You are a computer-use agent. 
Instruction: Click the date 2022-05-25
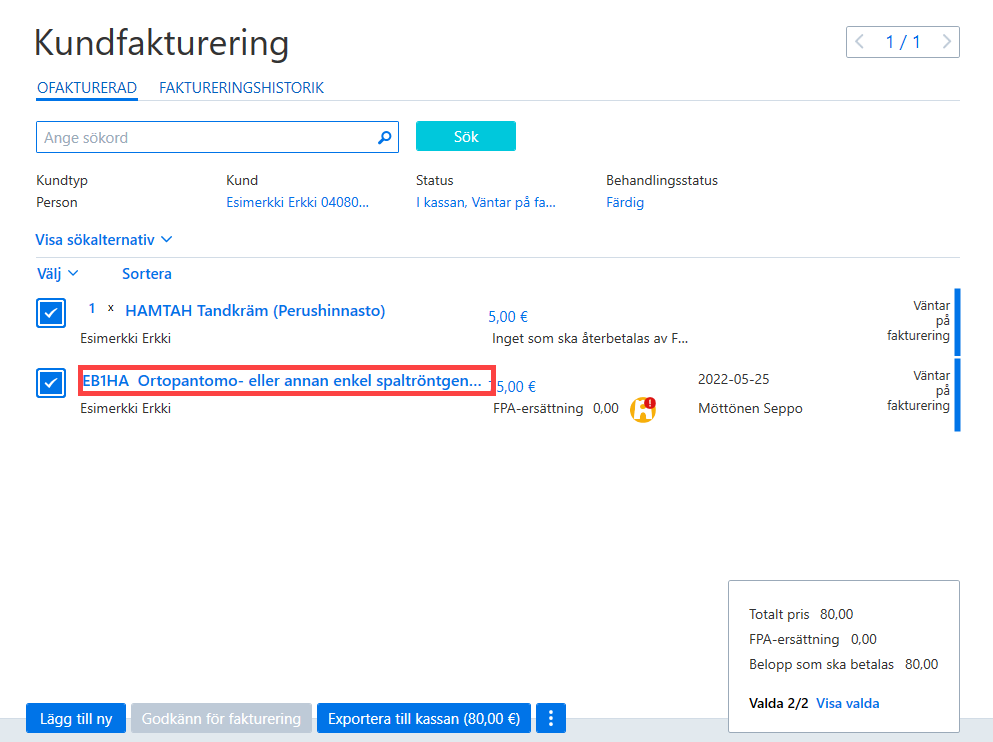point(733,379)
